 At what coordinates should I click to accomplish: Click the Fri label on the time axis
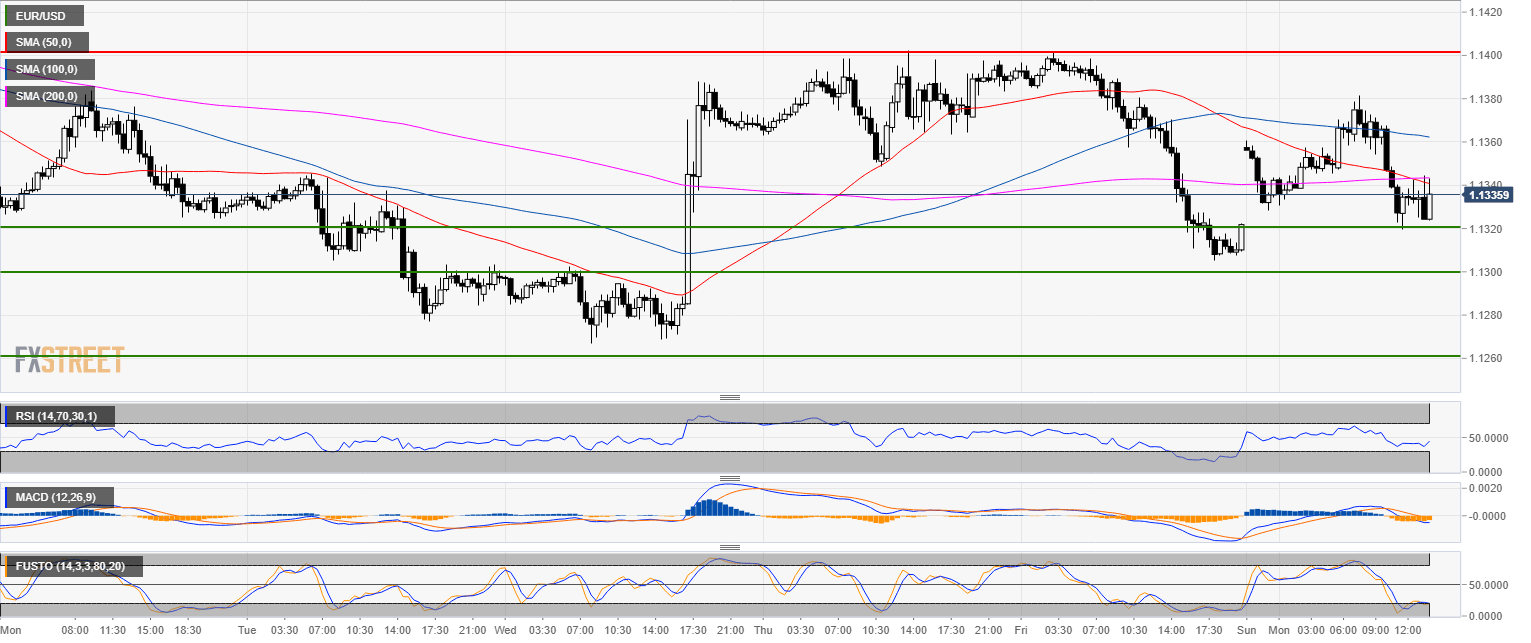coord(1021,631)
